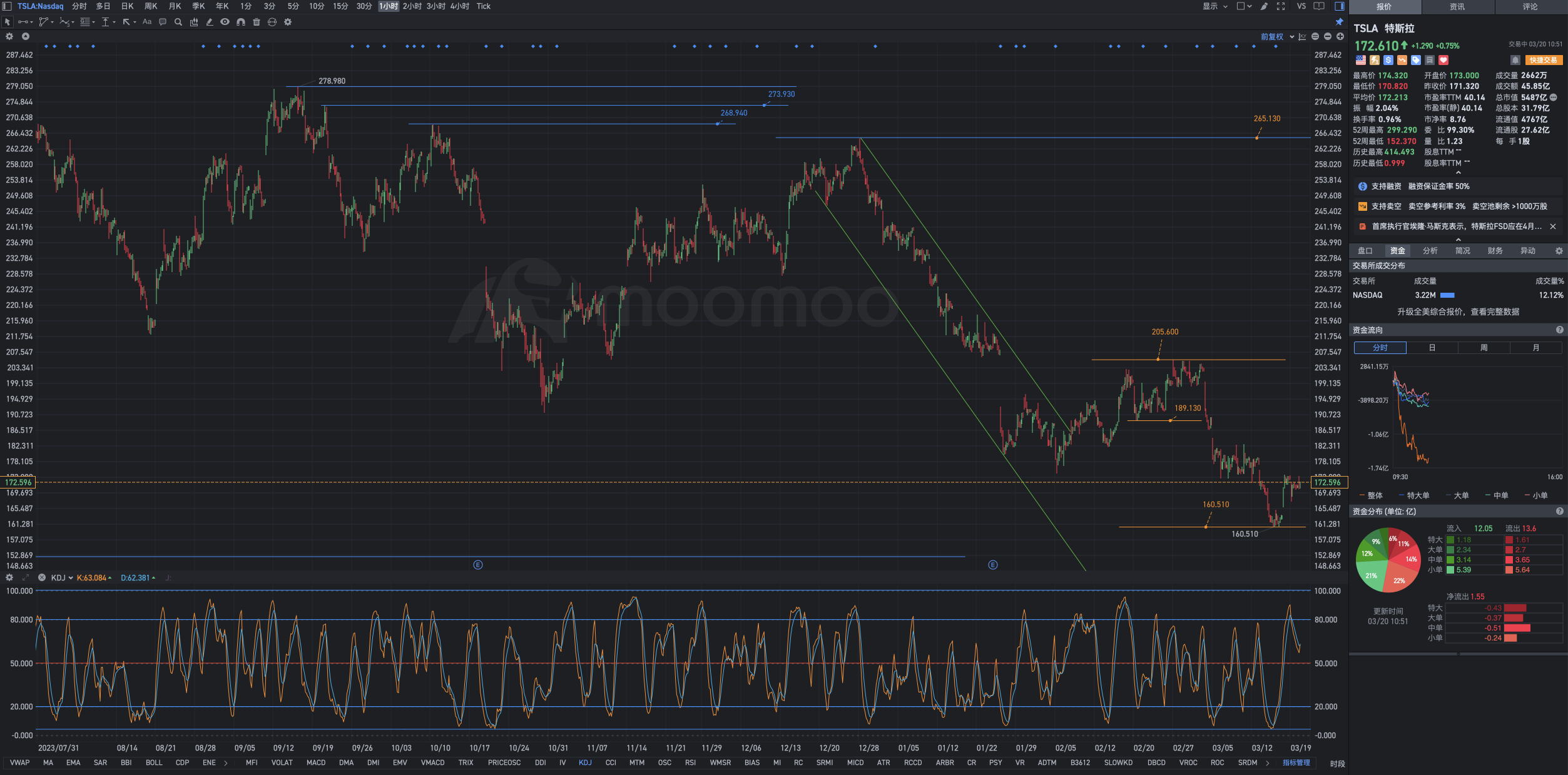Dismiss the Musk FSD news banner

click(x=1553, y=226)
